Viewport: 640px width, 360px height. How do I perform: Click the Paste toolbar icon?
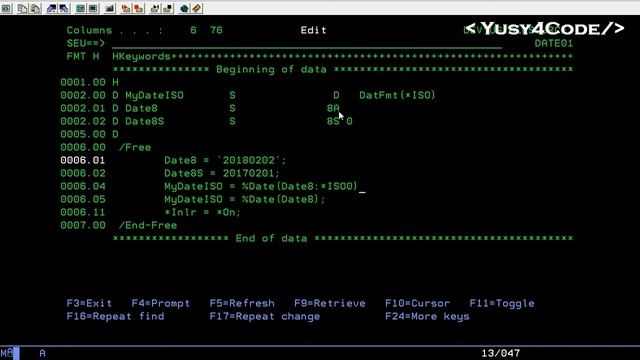click(x=36, y=8)
